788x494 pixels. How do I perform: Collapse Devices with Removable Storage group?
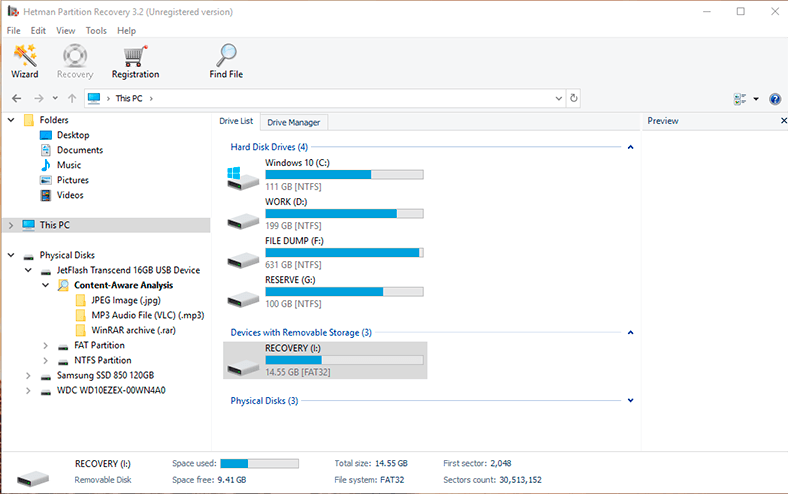[630, 333]
